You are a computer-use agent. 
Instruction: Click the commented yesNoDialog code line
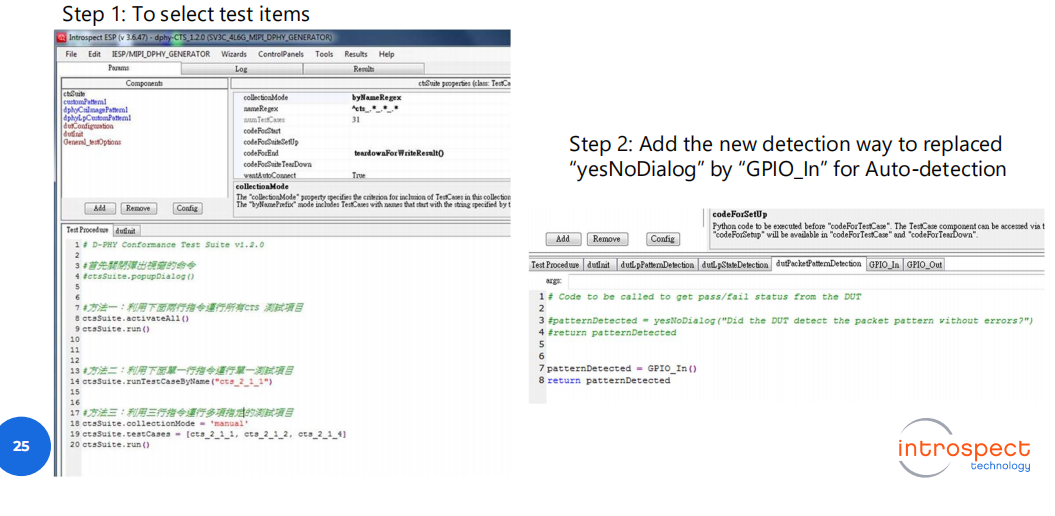pyautogui.click(x=790, y=321)
